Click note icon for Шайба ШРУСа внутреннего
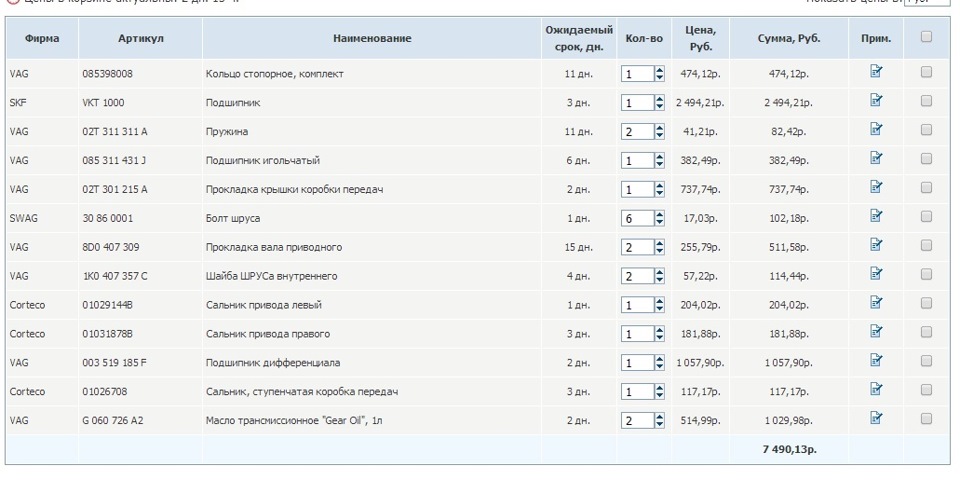 876,274
